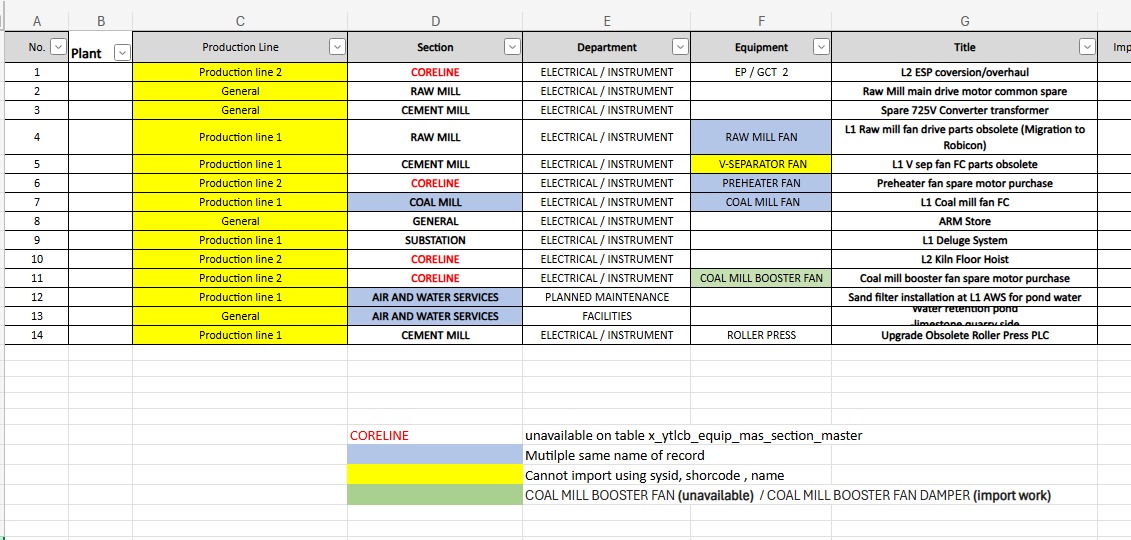
Task: Select the red CORELINE legend cell
Action: (x=434, y=436)
